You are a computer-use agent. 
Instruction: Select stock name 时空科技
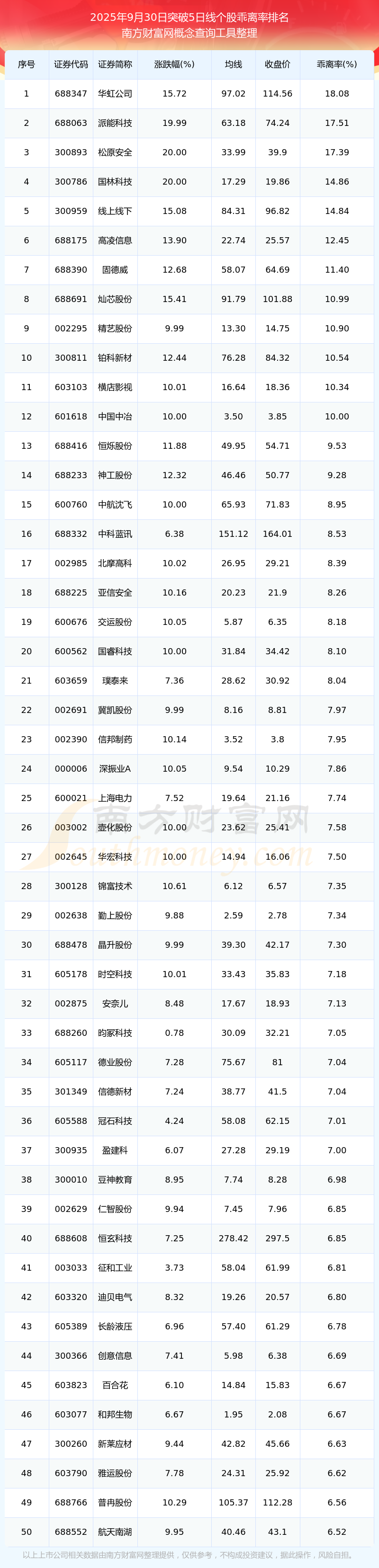(115, 974)
